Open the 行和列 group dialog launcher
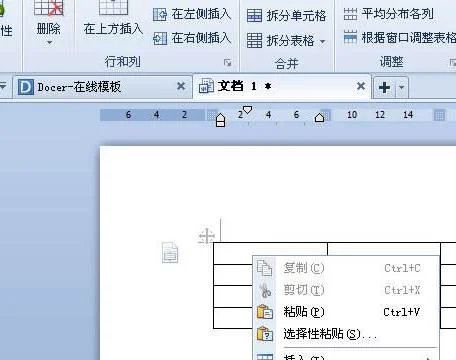 228,62
